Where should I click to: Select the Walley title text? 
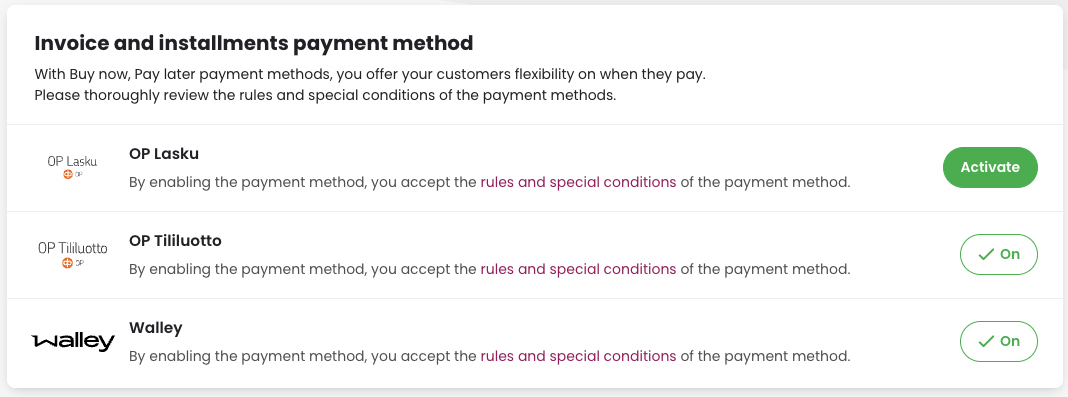point(155,328)
